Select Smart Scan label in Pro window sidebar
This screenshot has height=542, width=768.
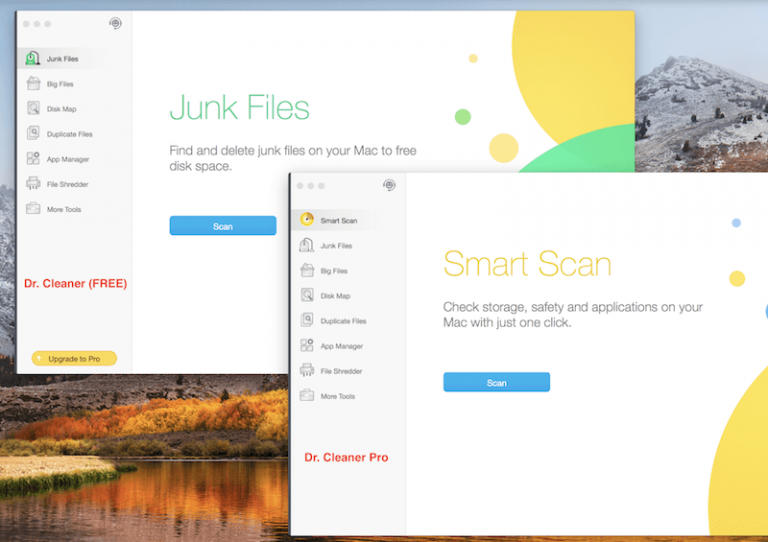[339, 221]
